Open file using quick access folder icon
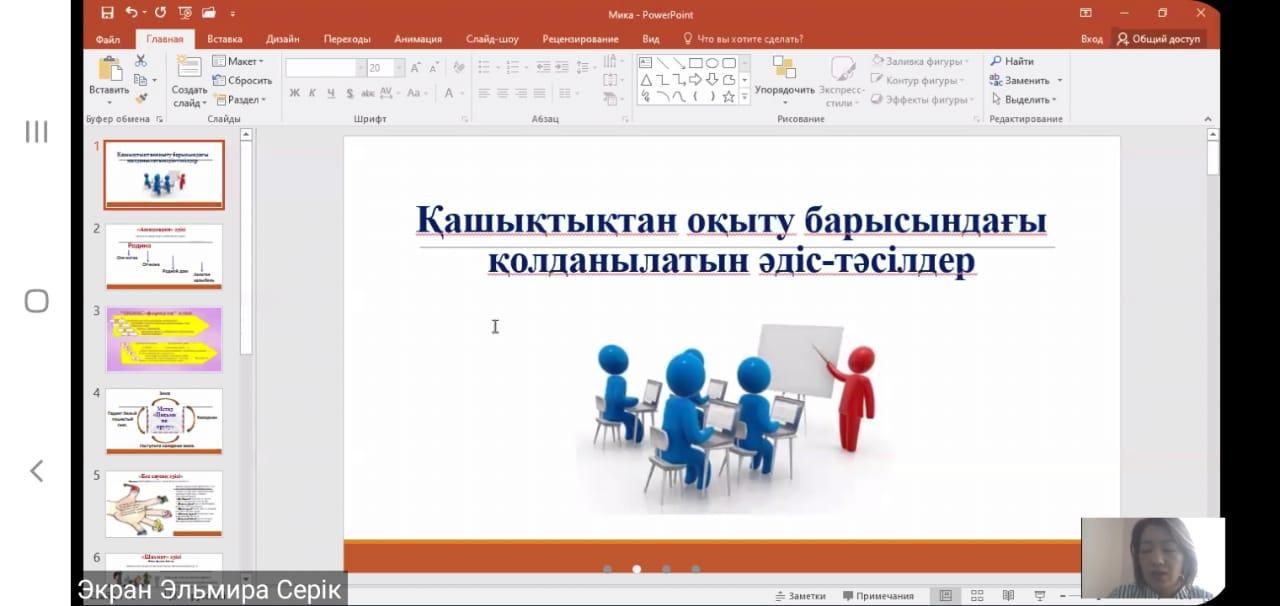Screen dimensions: 1280x606 pyautogui.click(x=209, y=14)
